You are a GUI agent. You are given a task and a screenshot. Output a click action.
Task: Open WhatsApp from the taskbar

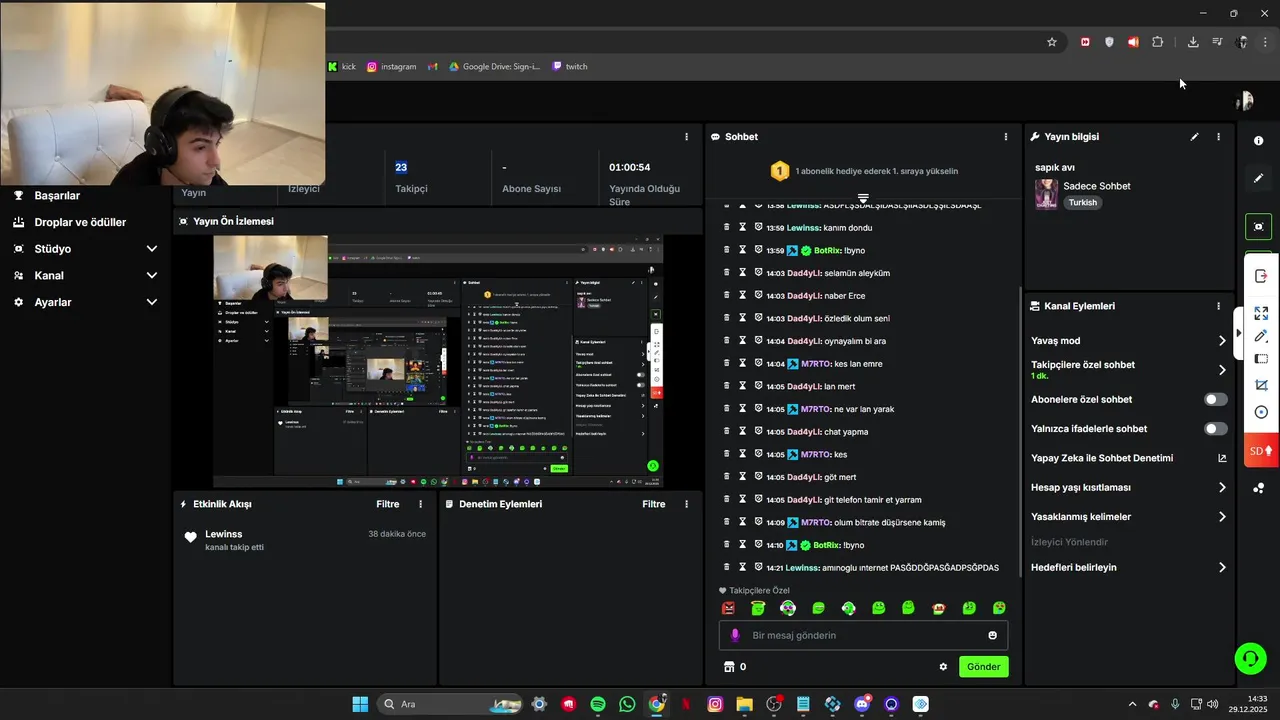coord(627,704)
